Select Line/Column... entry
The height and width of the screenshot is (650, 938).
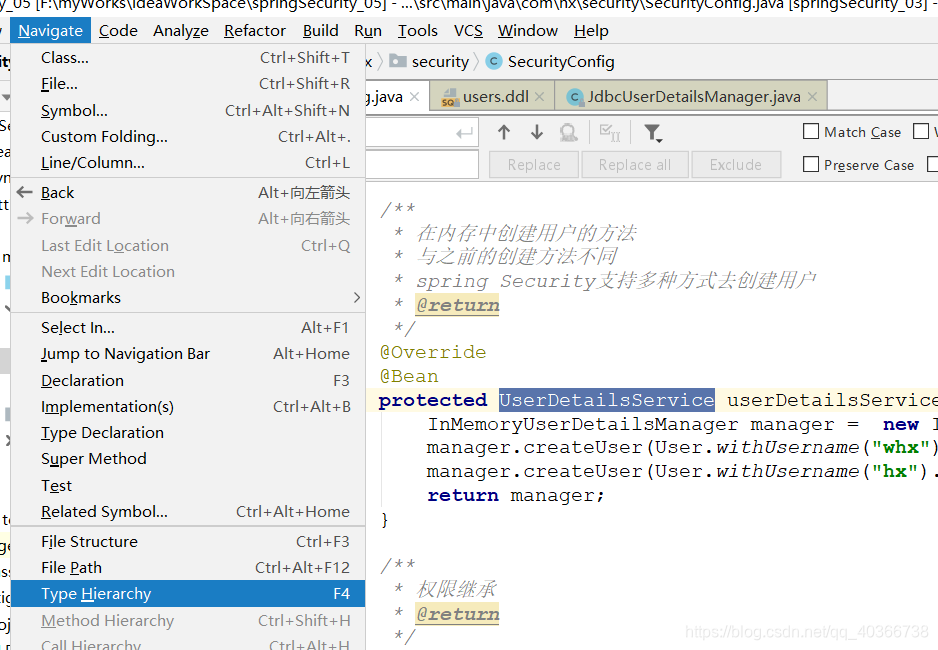point(188,163)
